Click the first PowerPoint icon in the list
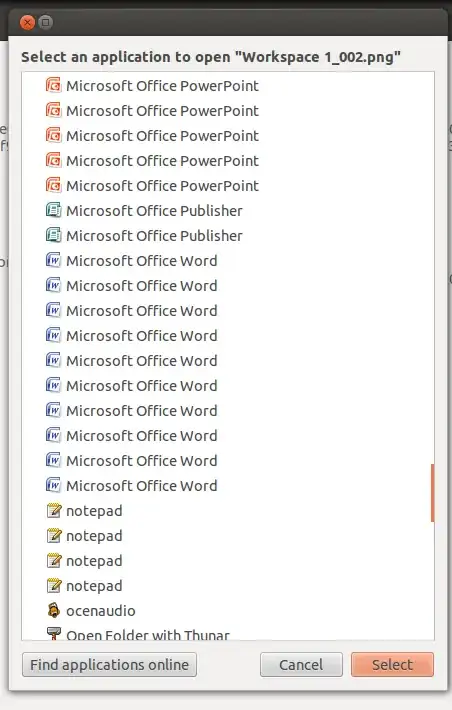This screenshot has height=710, width=452. click(53, 85)
